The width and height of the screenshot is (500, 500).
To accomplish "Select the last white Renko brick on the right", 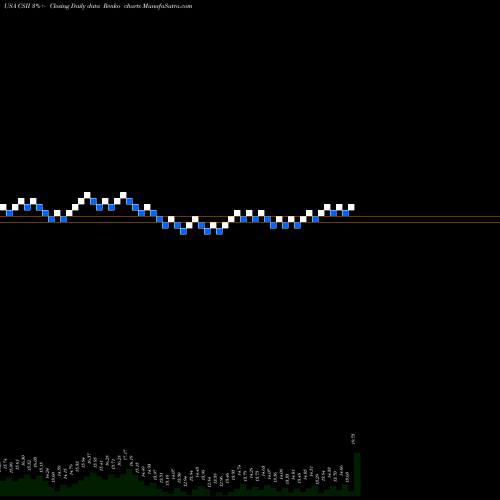I will [351, 207].
